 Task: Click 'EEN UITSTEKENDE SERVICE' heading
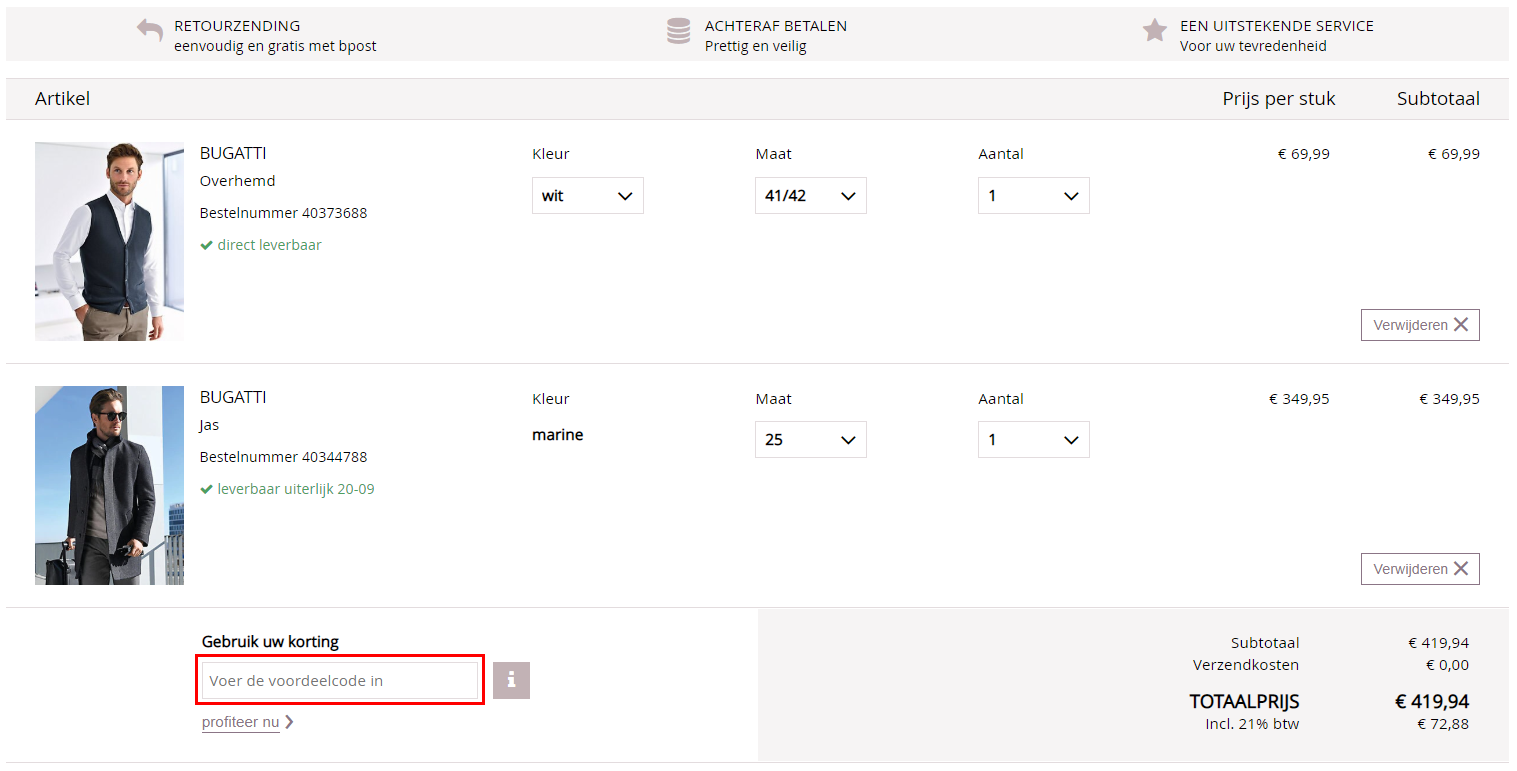pyautogui.click(x=1277, y=26)
